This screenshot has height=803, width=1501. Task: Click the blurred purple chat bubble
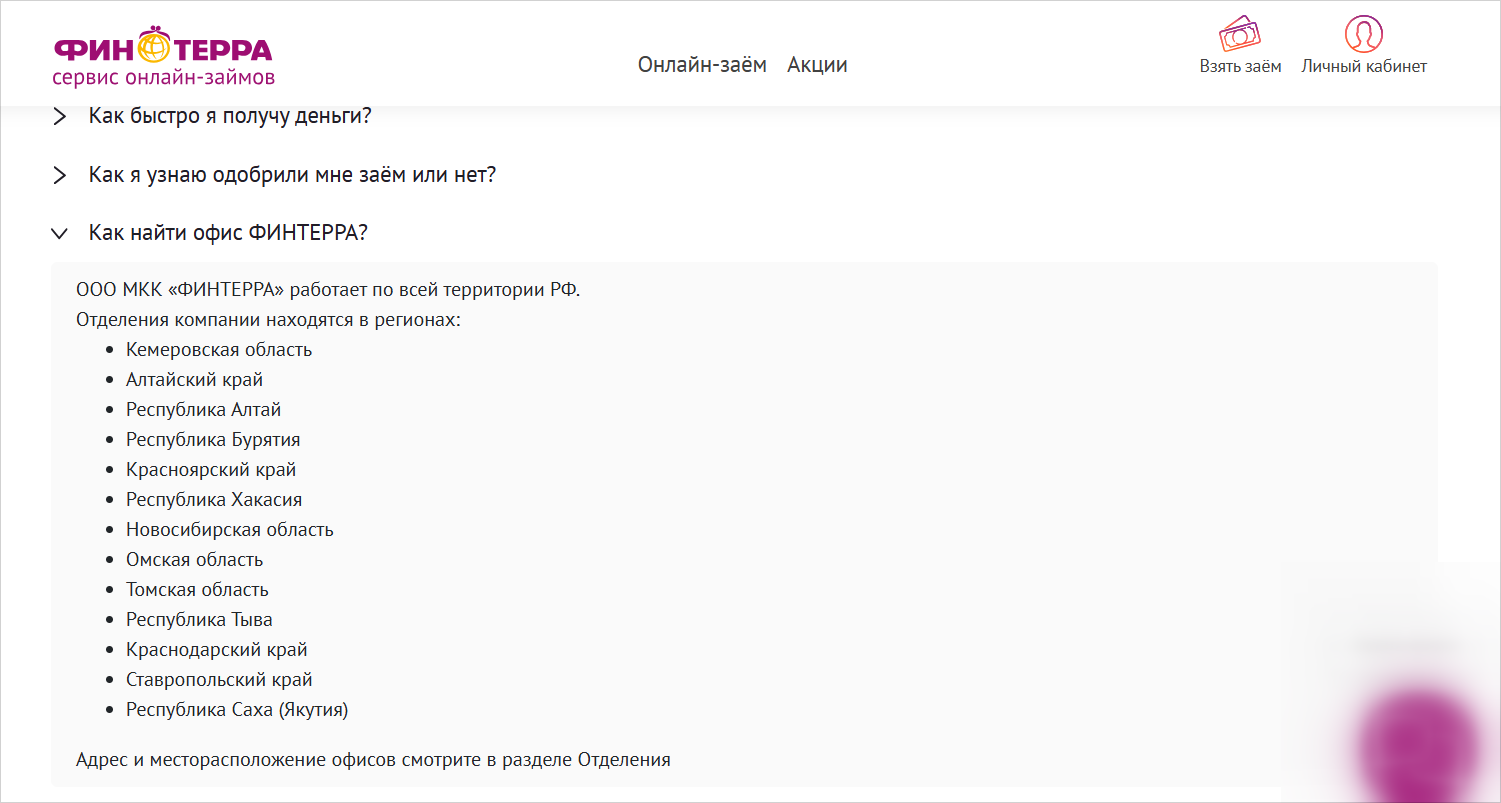[1420, 742]
